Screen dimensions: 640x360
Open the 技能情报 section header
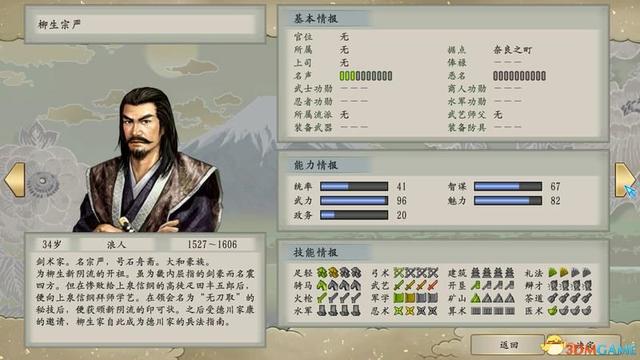(316, 252)
